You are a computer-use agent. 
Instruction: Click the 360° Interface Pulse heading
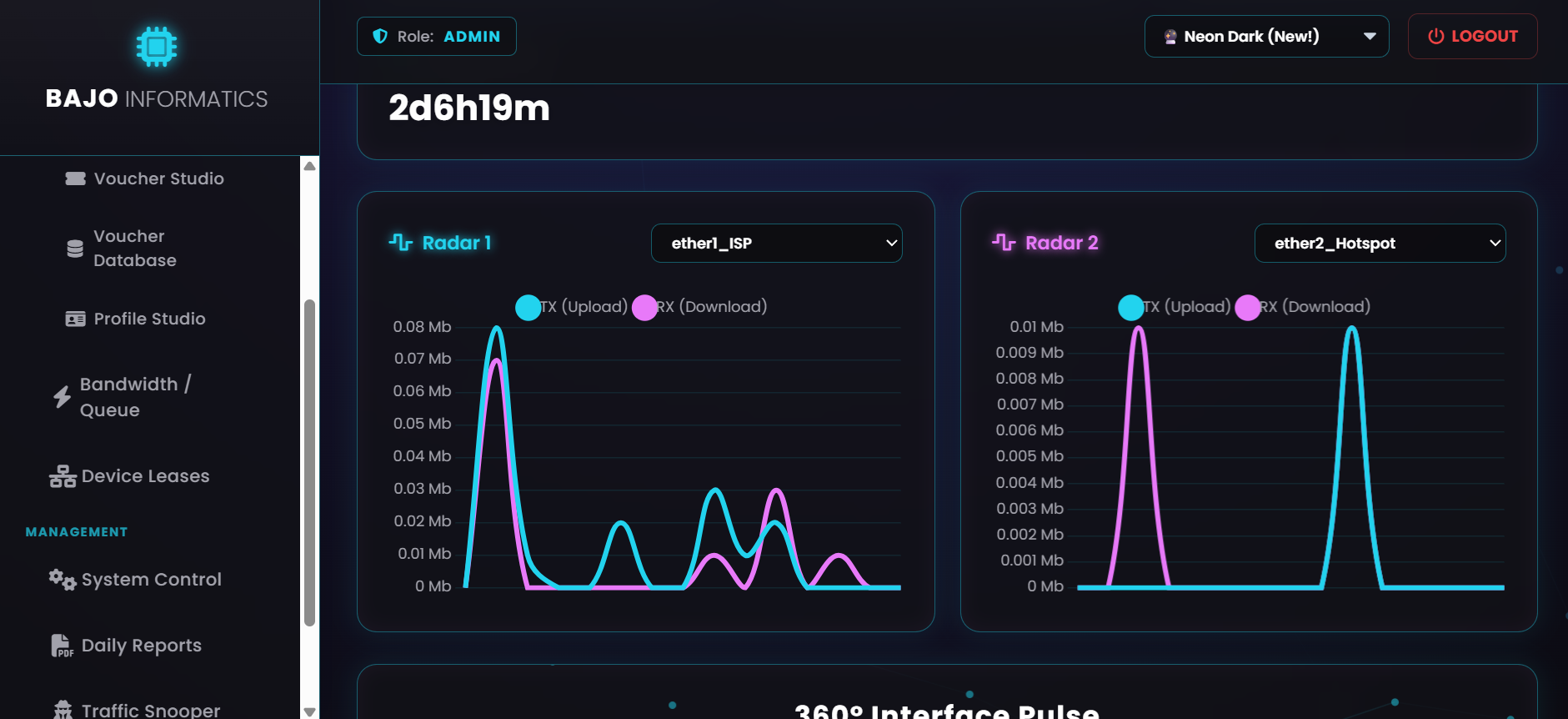point(947,711)
